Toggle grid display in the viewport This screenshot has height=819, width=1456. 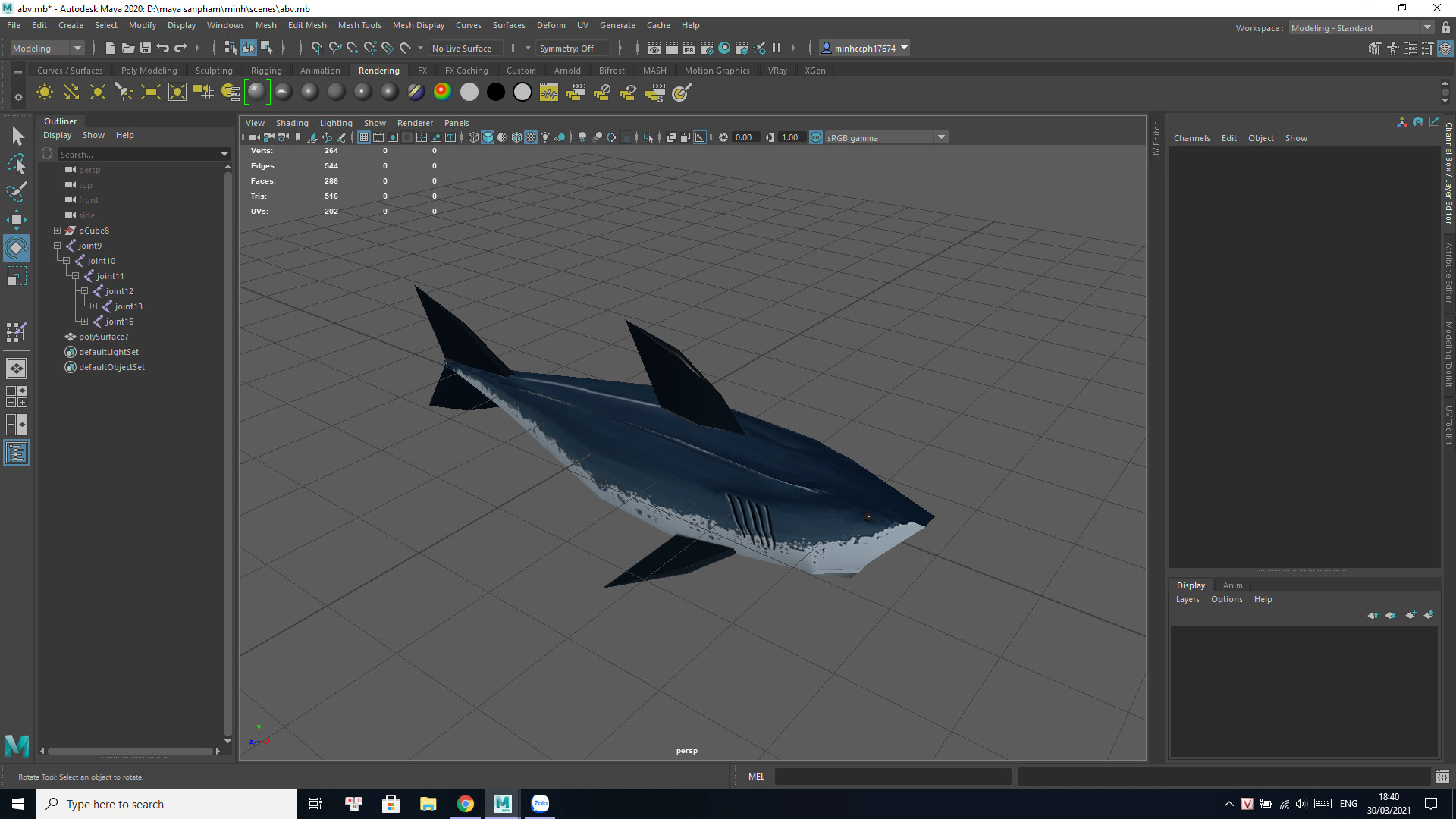pos(364,137)
